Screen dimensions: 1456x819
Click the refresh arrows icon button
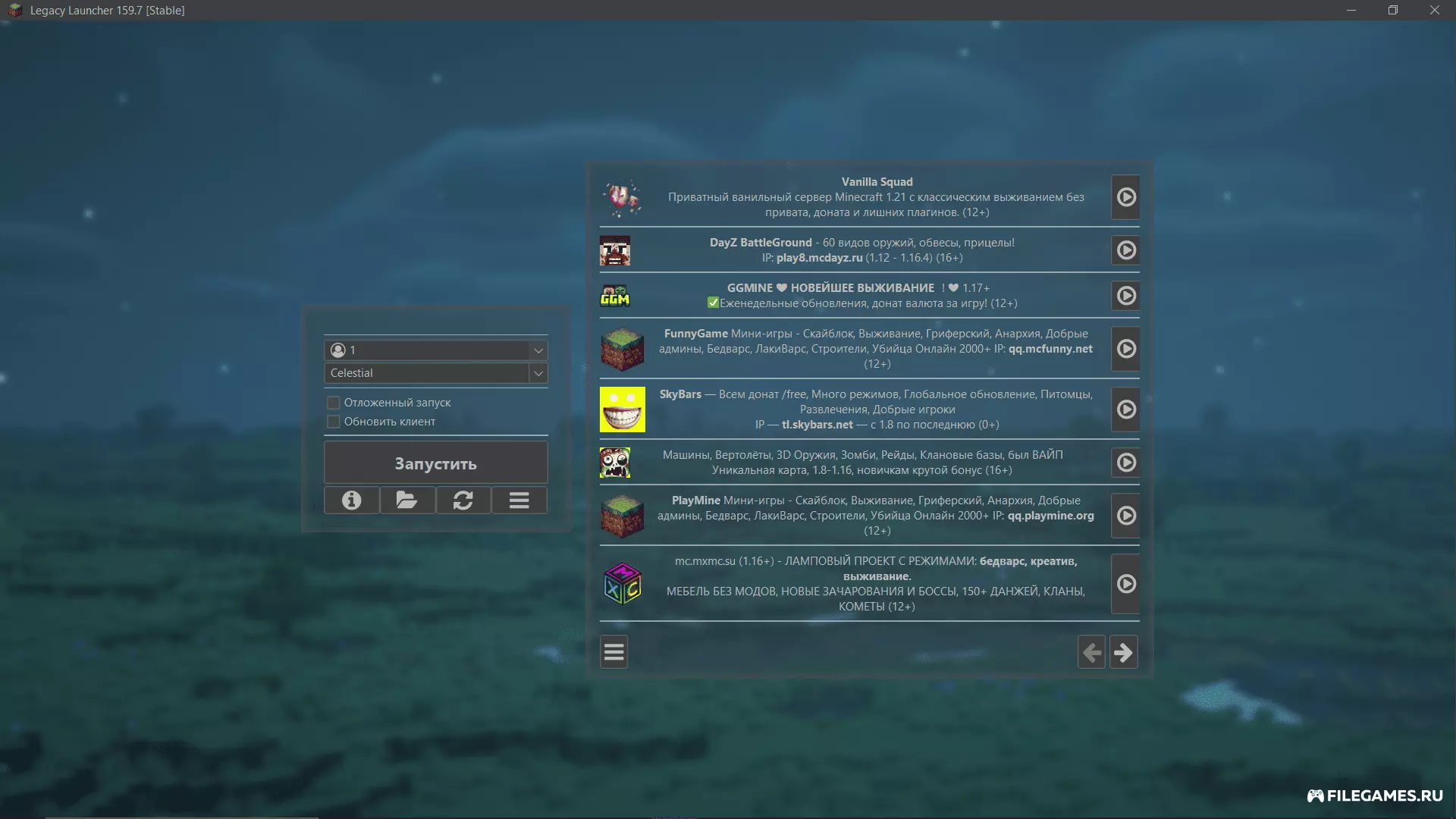coord(463,500)
